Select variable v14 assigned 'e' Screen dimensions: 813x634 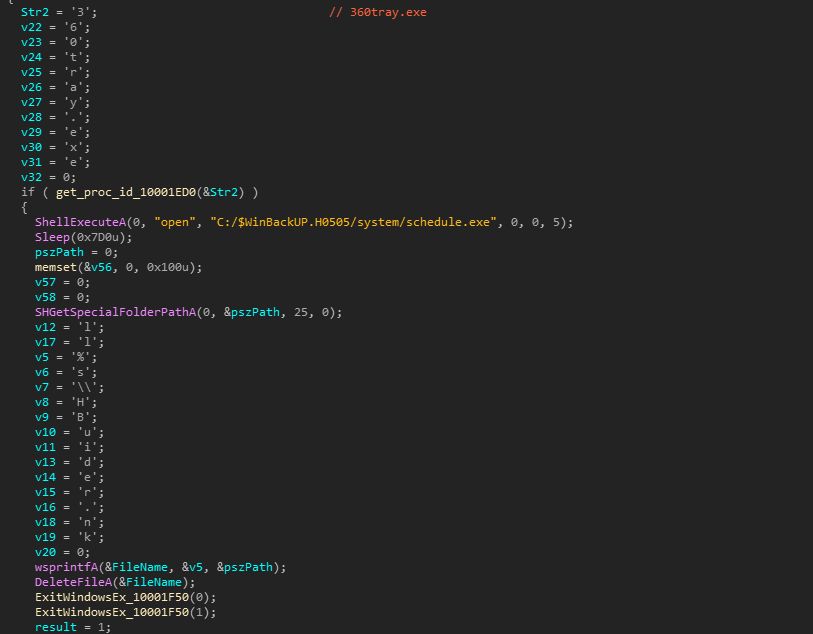click(45, 477)
